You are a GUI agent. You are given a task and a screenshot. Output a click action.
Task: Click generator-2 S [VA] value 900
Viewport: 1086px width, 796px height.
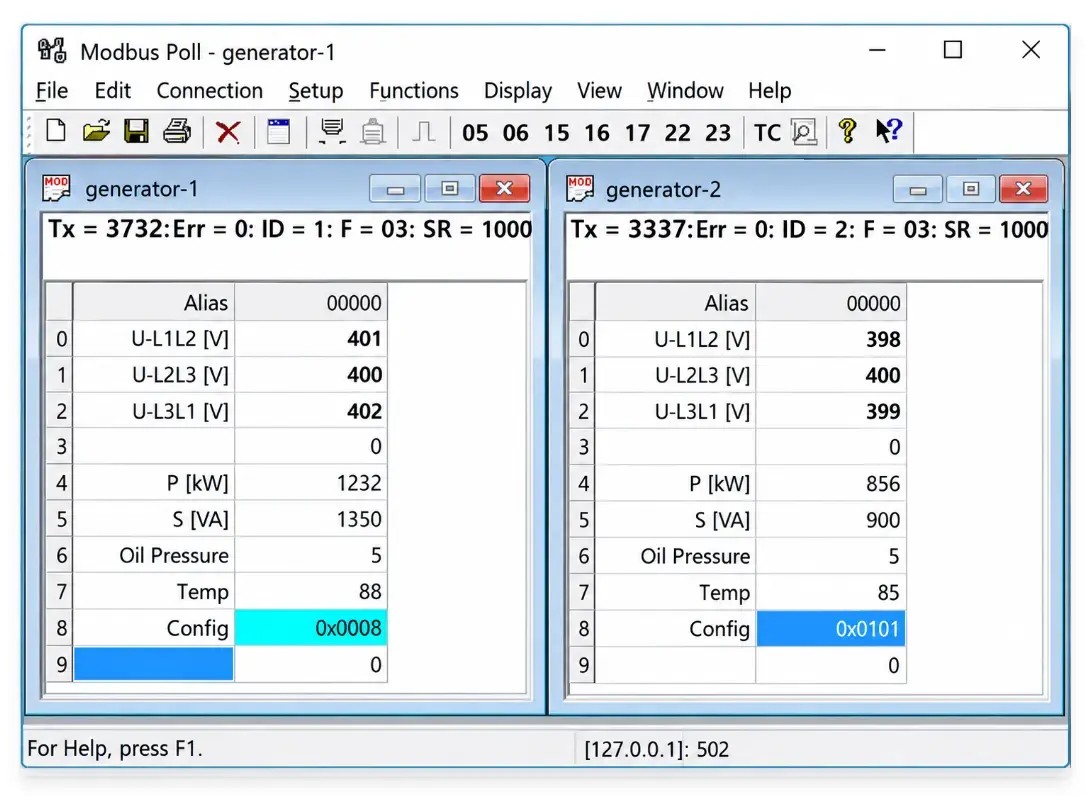831,520
